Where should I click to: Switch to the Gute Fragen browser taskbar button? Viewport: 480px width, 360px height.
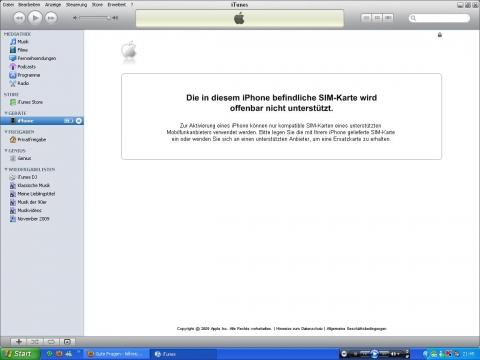click(116, 354)
